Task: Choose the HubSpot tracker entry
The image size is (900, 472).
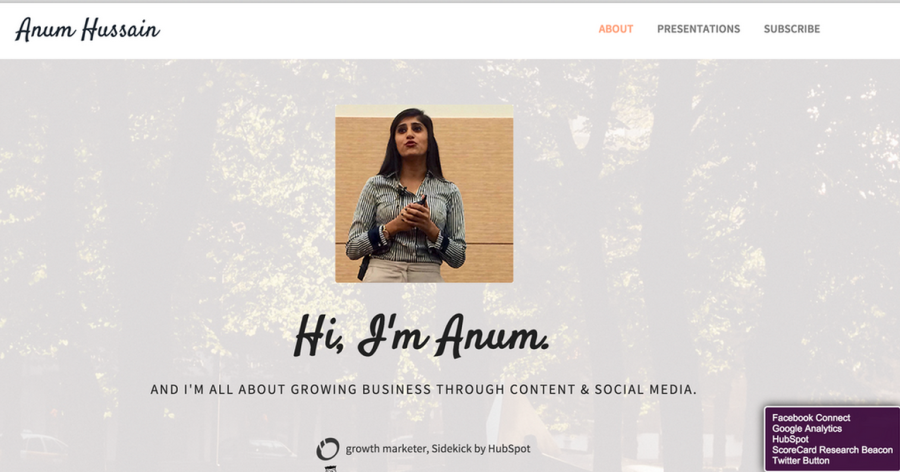Action: click(790, 439)
